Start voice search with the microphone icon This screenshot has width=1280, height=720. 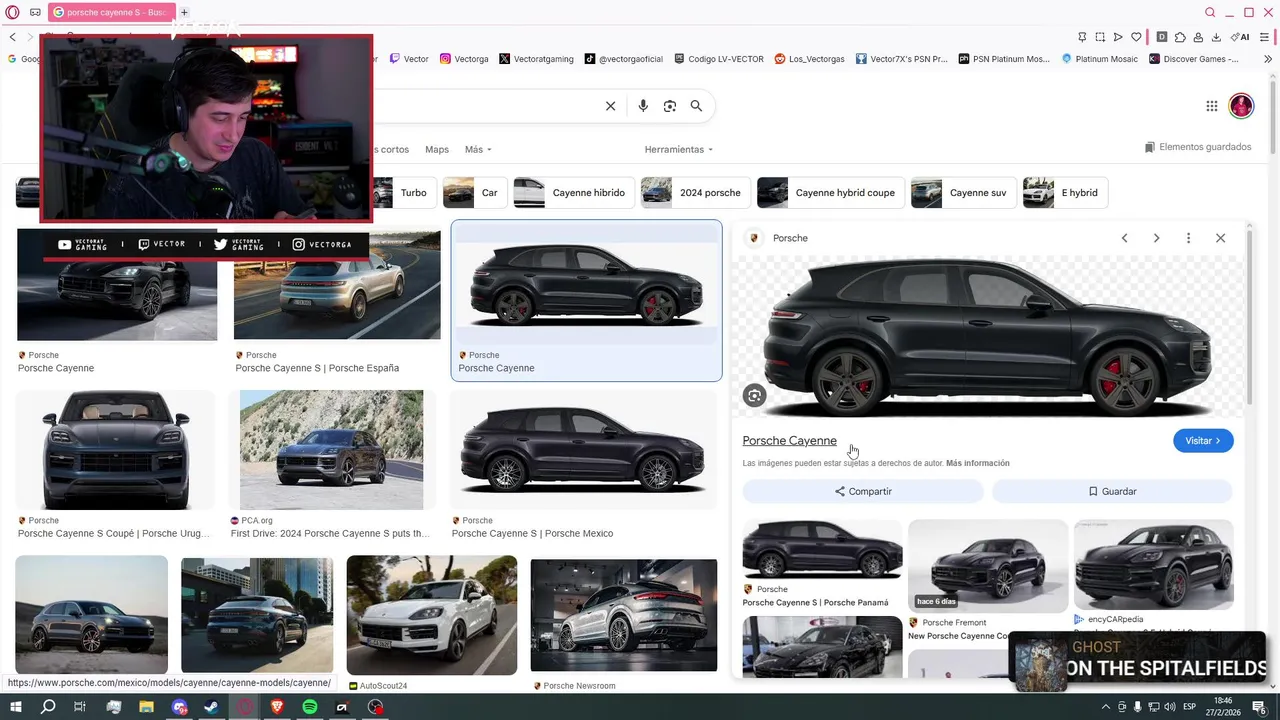[x=643, y=106]
